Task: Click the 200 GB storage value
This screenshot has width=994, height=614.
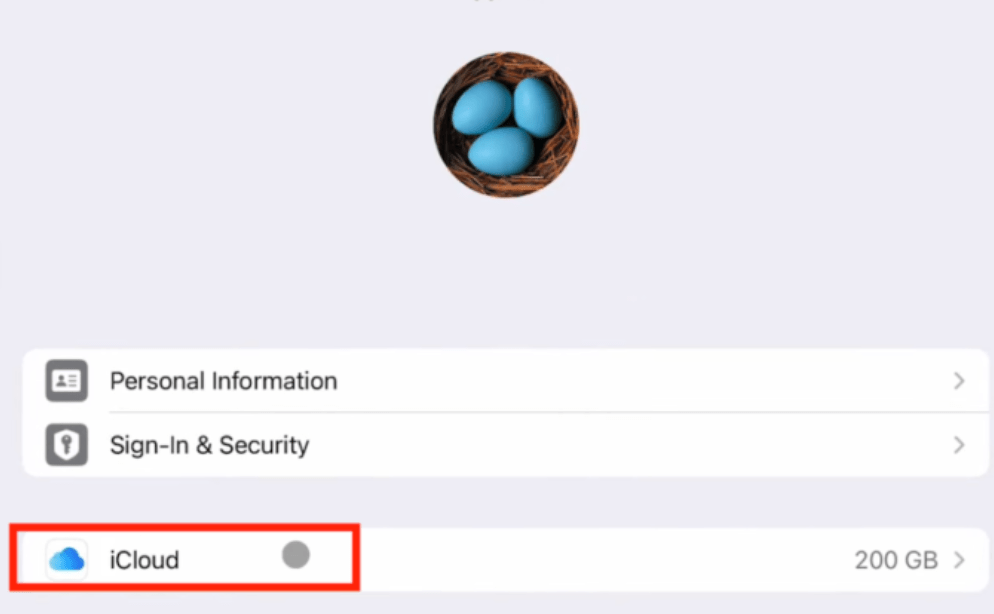Action: click(896, 560)
